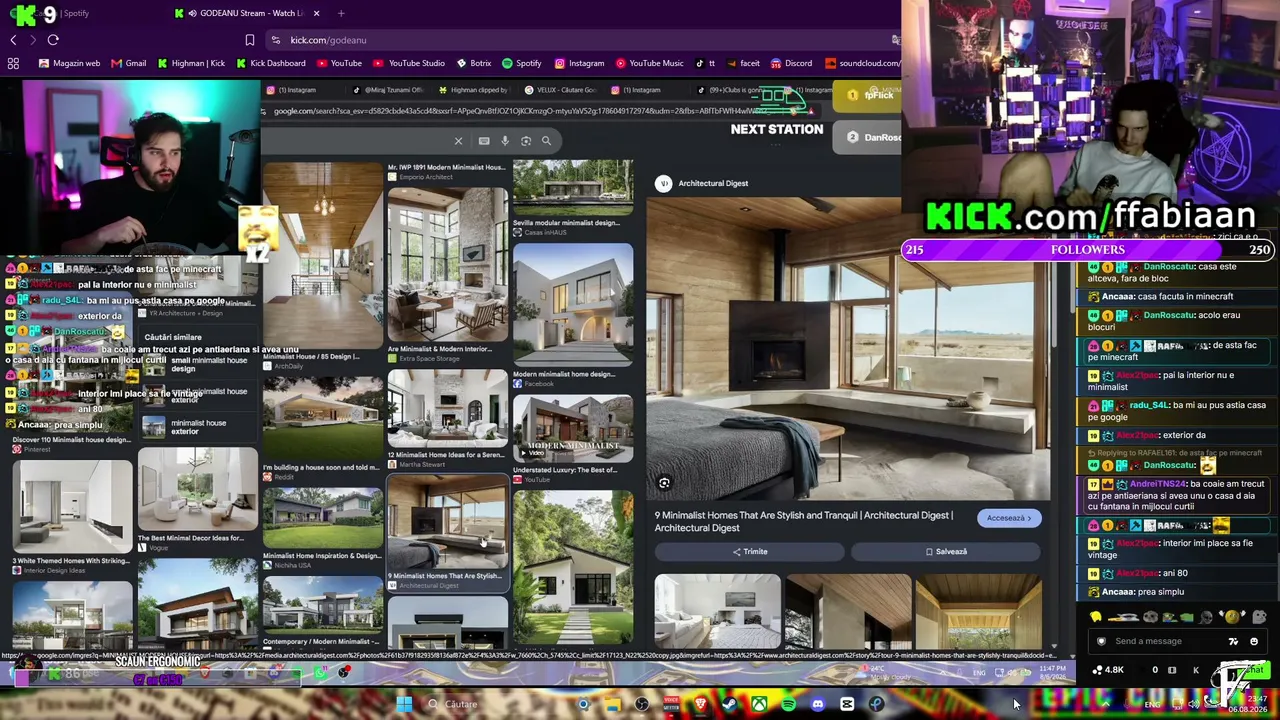The height and width of the screenshot is (720, 1280).
Task: Open the YouTube Music bookmark
Action: pos(649,63)
